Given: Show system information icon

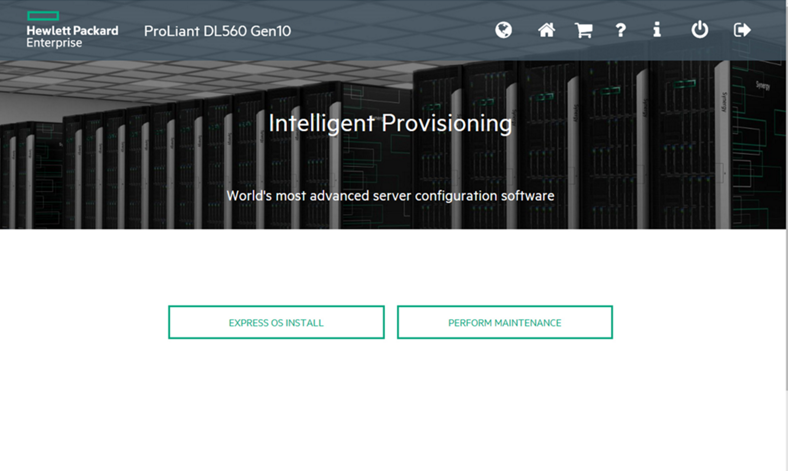Looking at the screenshot, I should [x=657, y=30].
